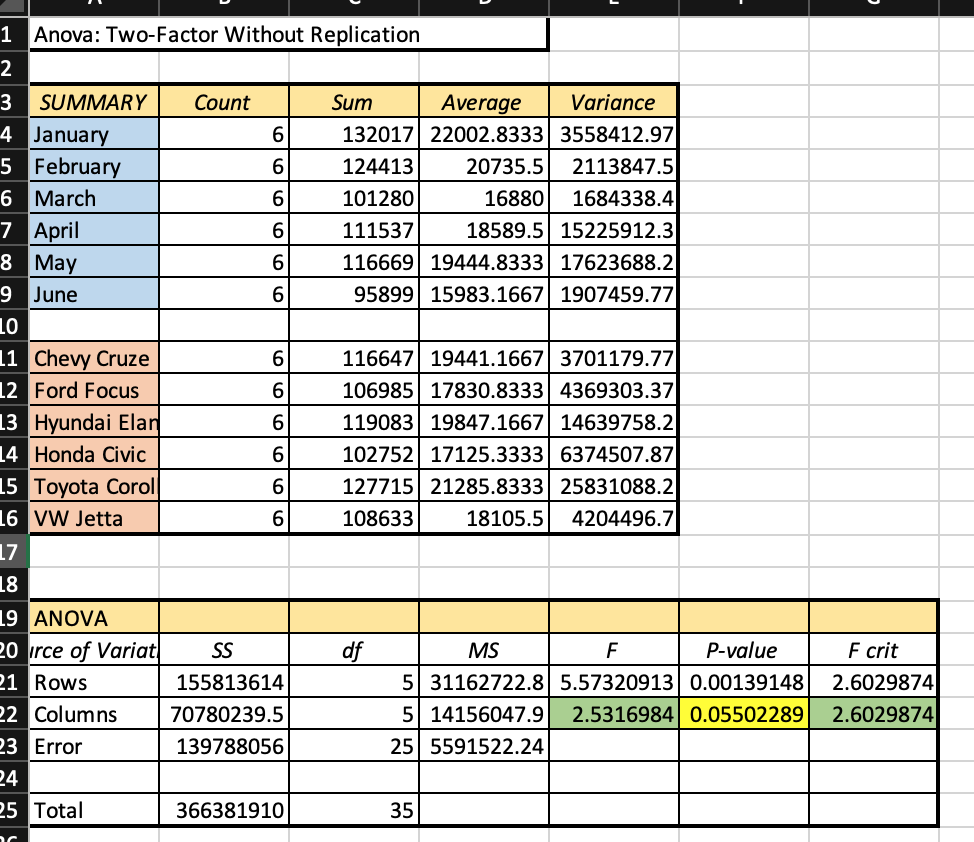Select the Count column header cell

click(222, 102)
